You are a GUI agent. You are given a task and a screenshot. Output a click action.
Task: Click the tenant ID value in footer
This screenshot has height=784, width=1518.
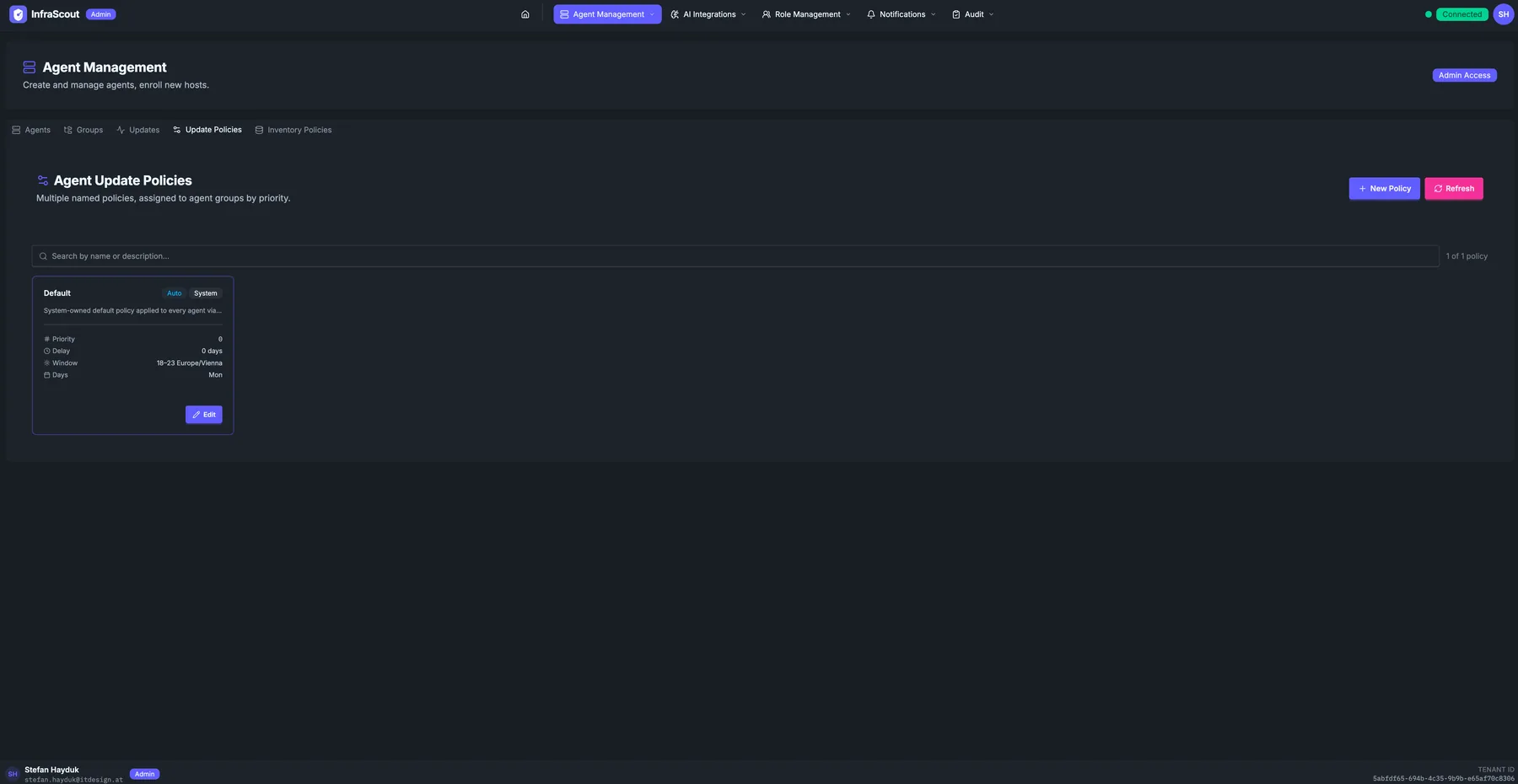click(x=1443, y=779)
